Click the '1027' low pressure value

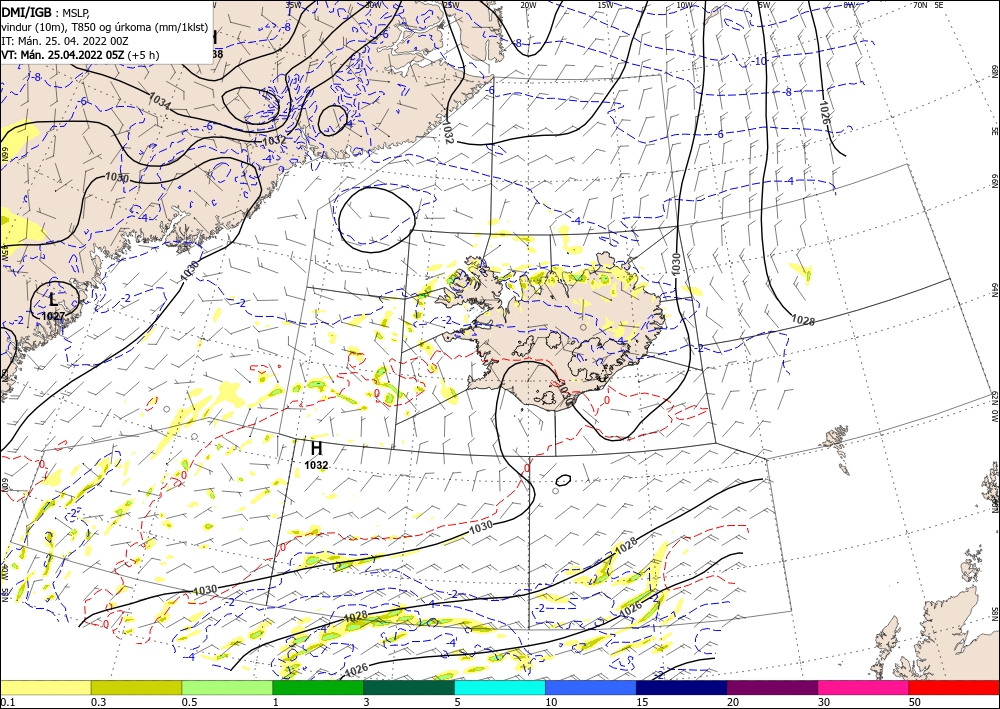point(52,316)
